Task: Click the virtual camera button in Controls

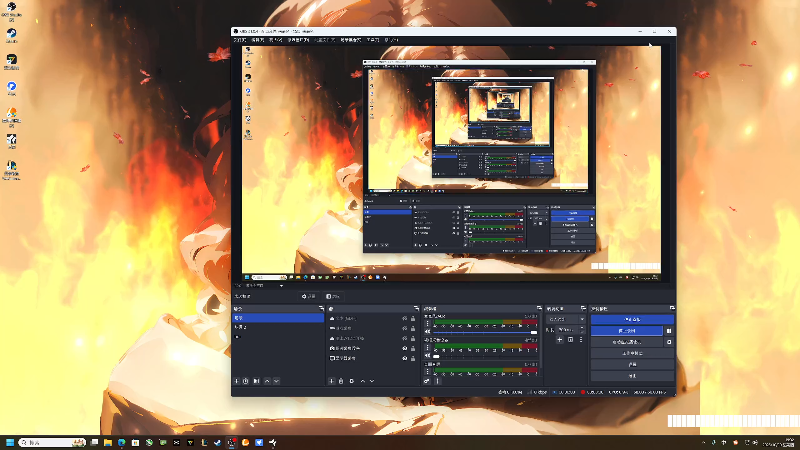Action: 627,342
